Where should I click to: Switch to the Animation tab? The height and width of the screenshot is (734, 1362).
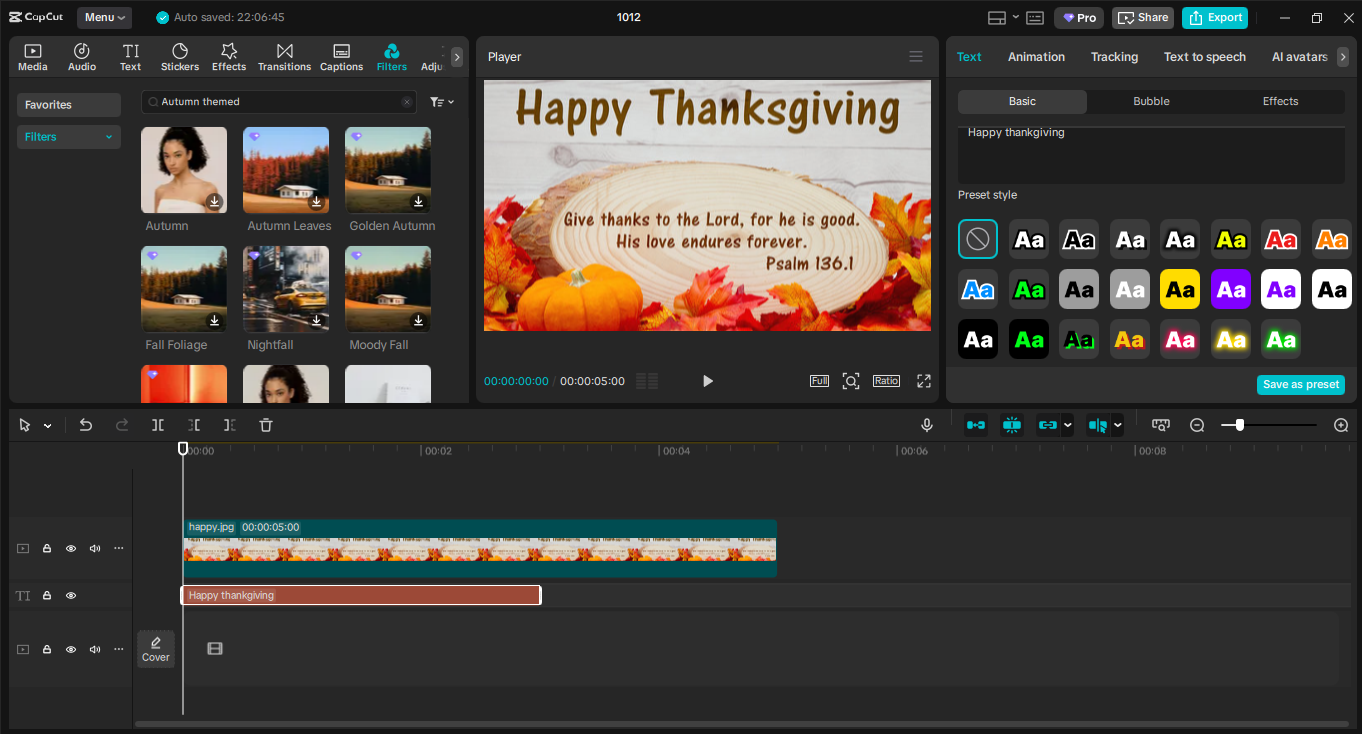coord(1036,57)
